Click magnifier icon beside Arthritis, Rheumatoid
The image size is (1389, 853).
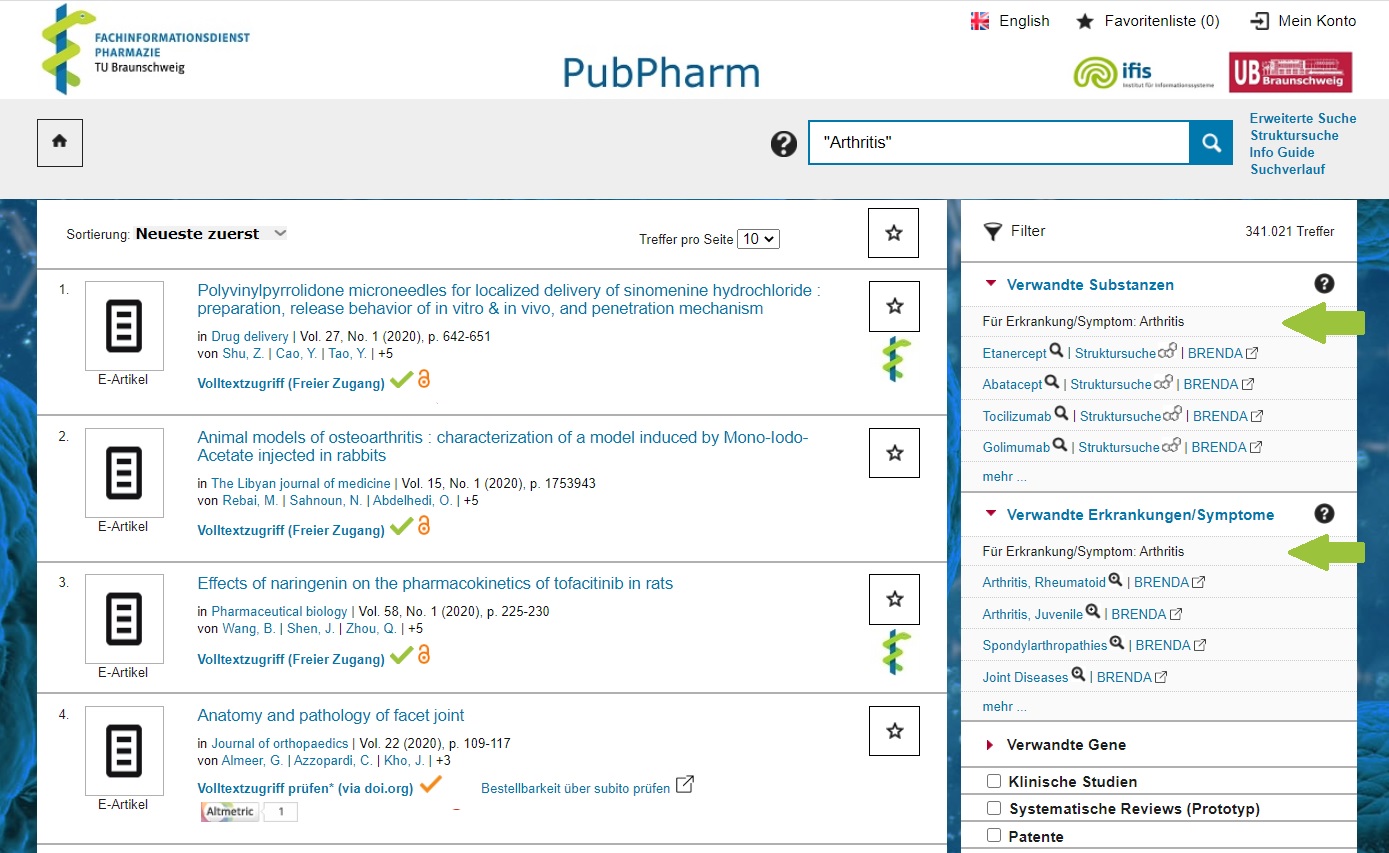click(1116, 581)
